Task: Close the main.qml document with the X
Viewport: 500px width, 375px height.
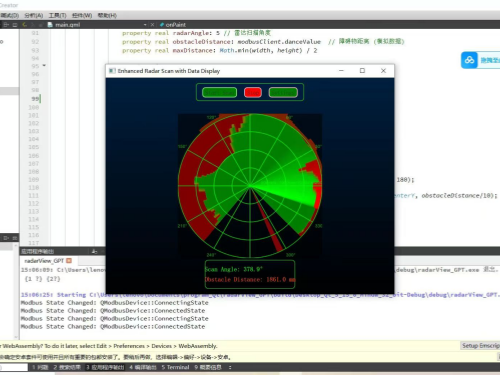Action: (x=152, y=25)
